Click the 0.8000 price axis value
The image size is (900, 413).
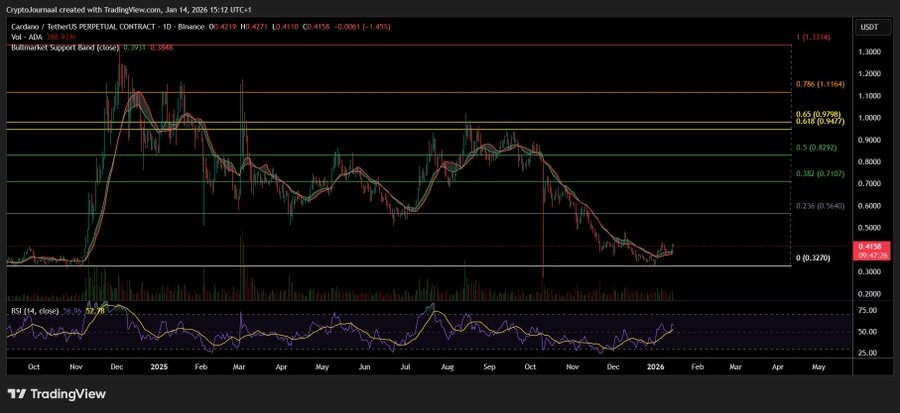click(x=870, y=162)
